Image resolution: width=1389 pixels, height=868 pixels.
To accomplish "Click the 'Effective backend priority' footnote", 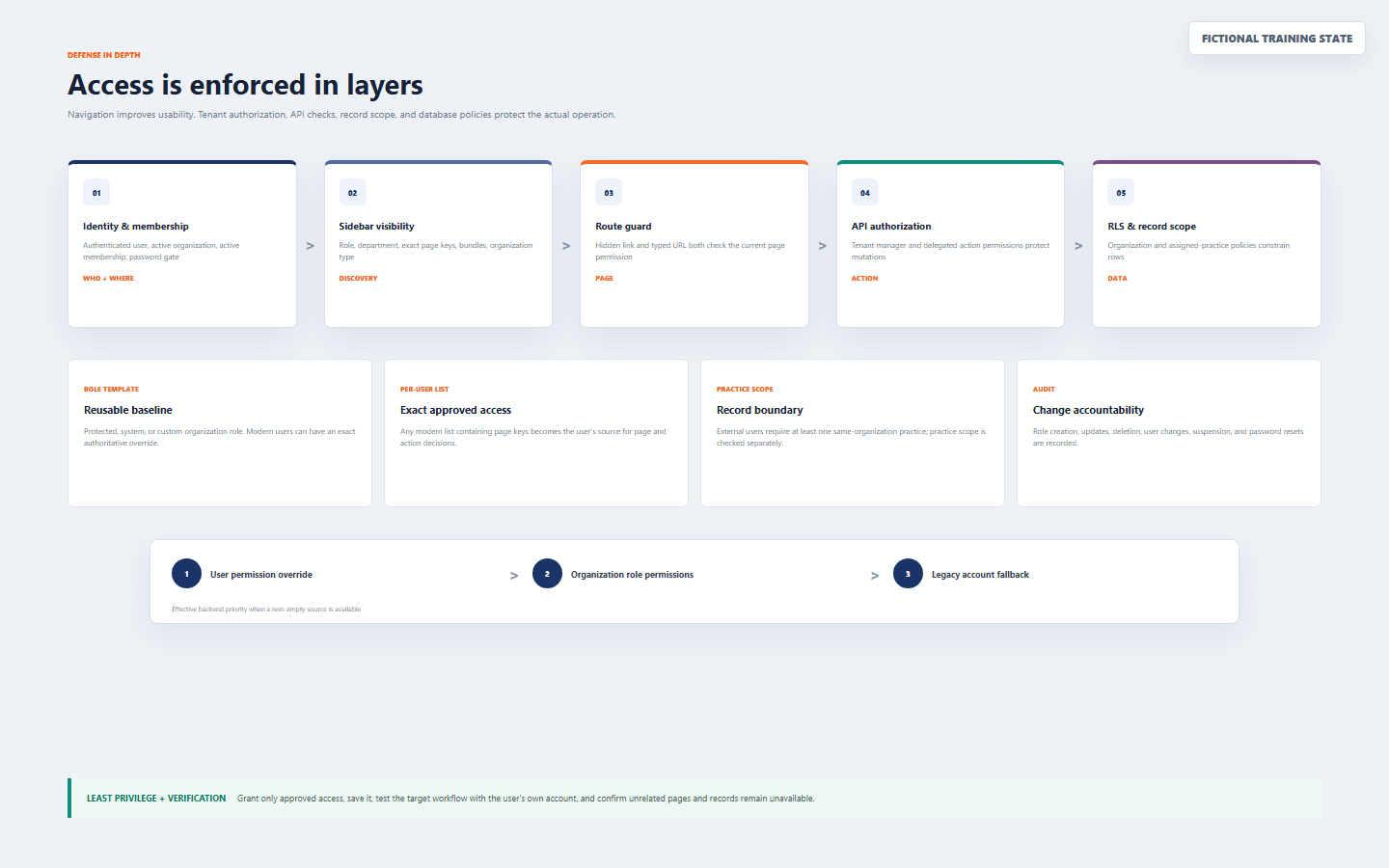I will [266, 610].
